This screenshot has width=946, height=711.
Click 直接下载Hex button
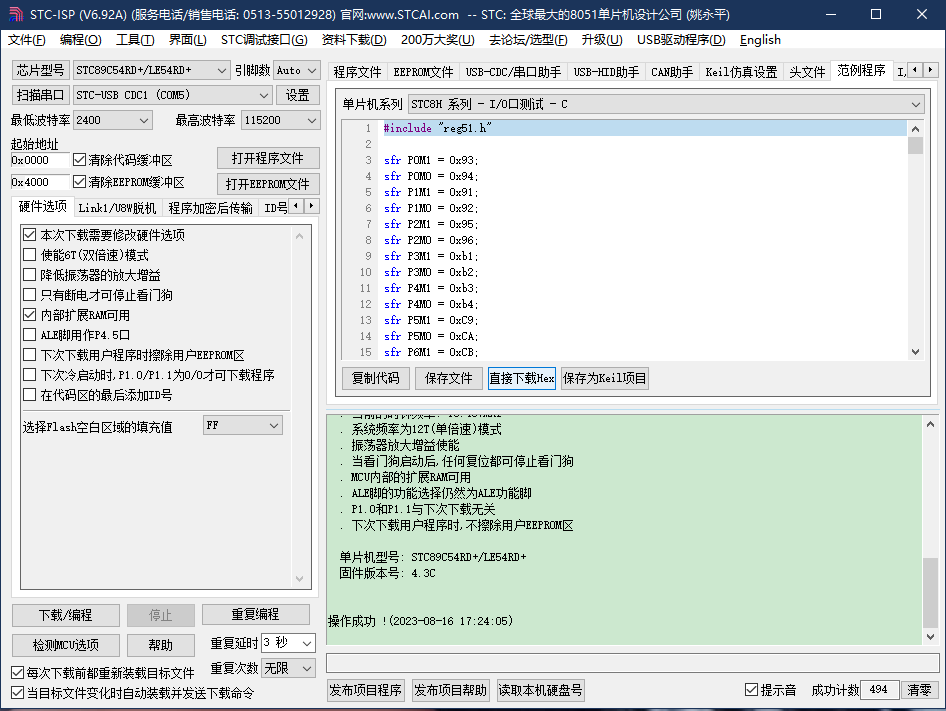[x=522, y=378]
